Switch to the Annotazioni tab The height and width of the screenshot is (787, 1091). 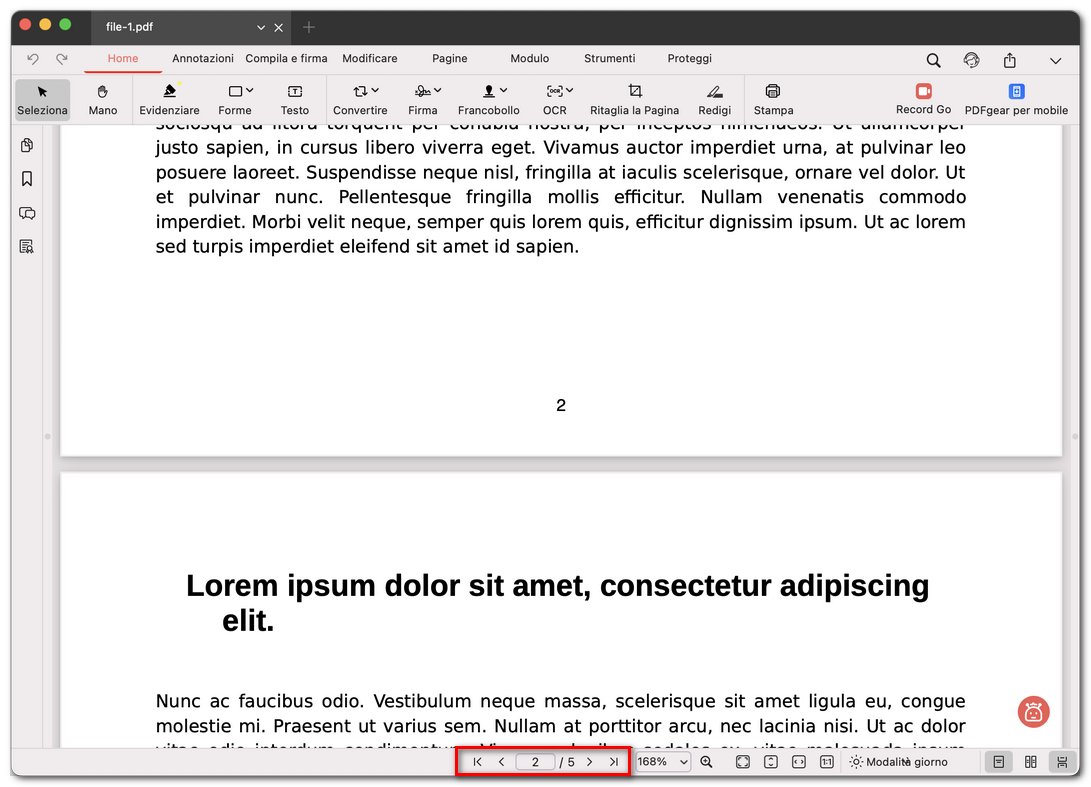(203, 58)
